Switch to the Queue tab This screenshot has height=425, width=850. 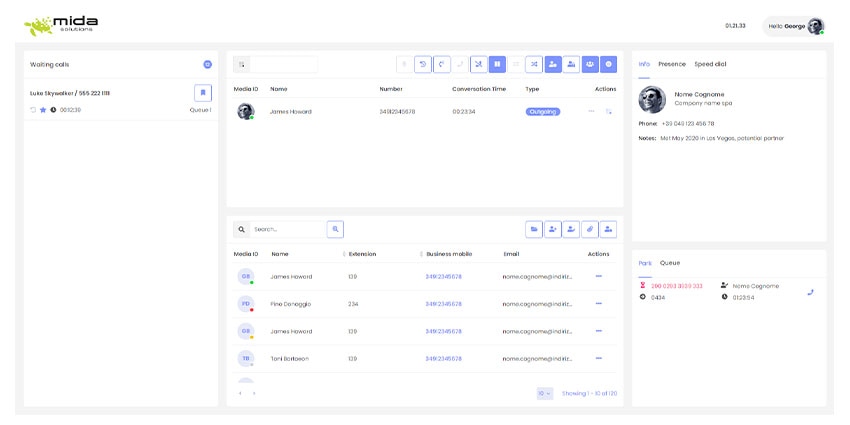pos(669,263)
